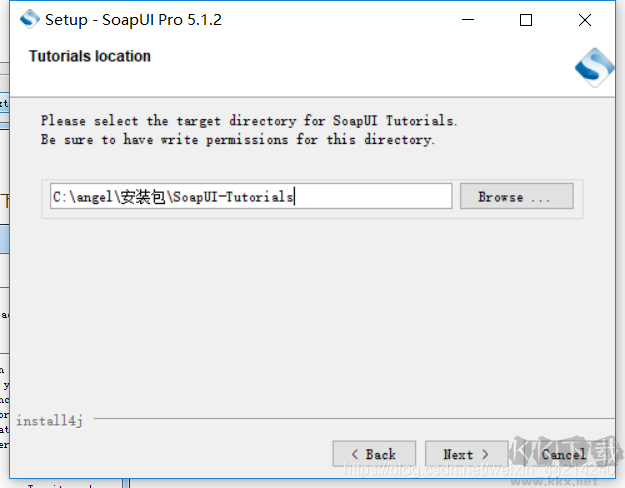625x488 pixels.
Task: Go back with the Back button
Action: point(373,454)
